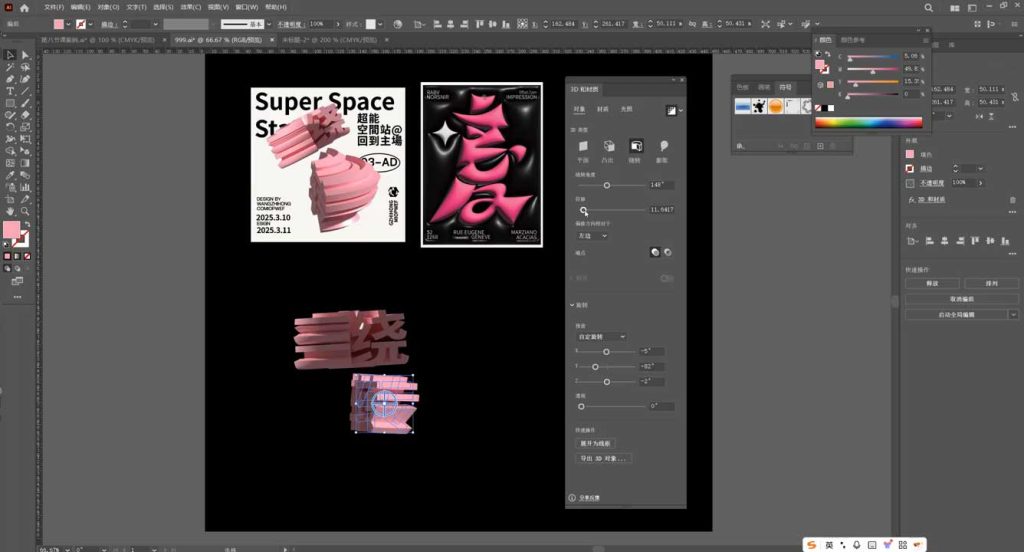Open the fill color dropdown in the control bar
The image size is (1024, 552).
68,24
